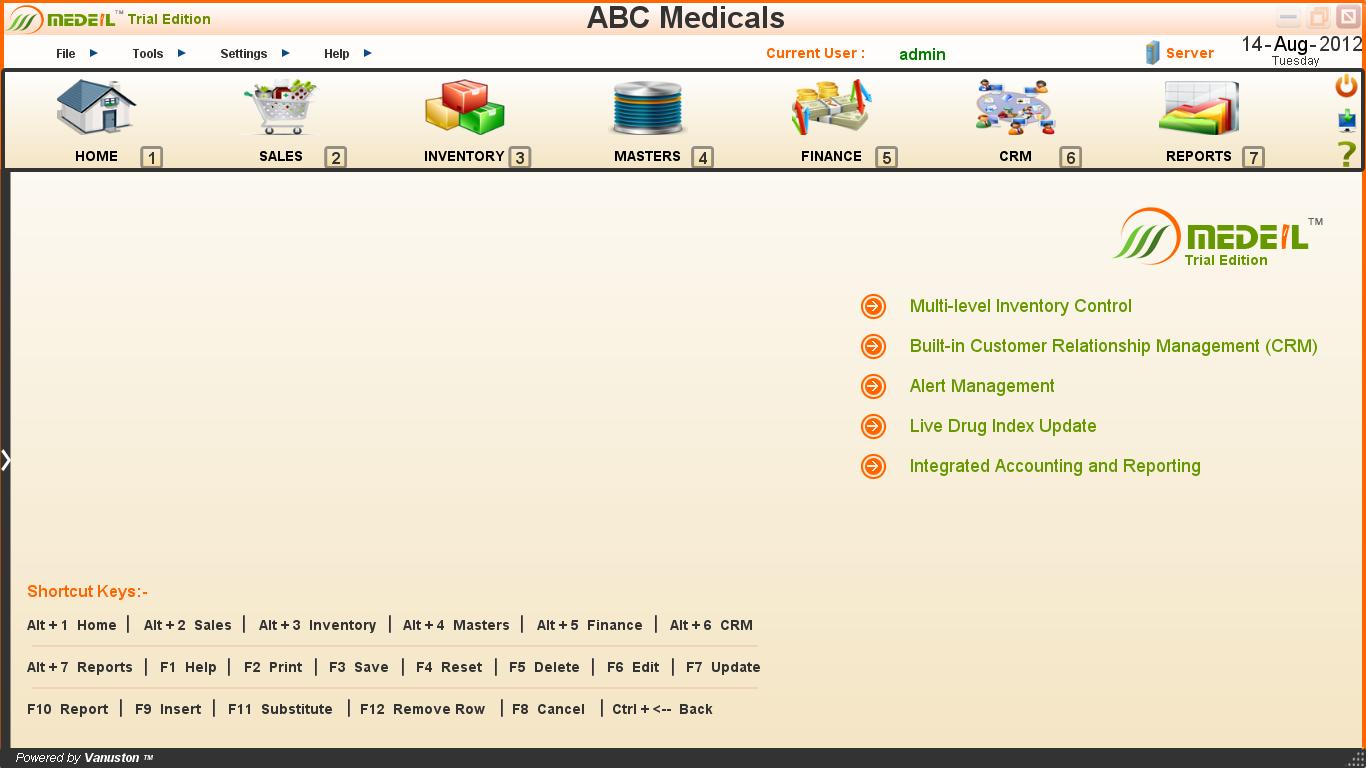Click the 'F8 Cancel' shortcut text
This screenshot has width=1366, height=768.
point(549,709)
